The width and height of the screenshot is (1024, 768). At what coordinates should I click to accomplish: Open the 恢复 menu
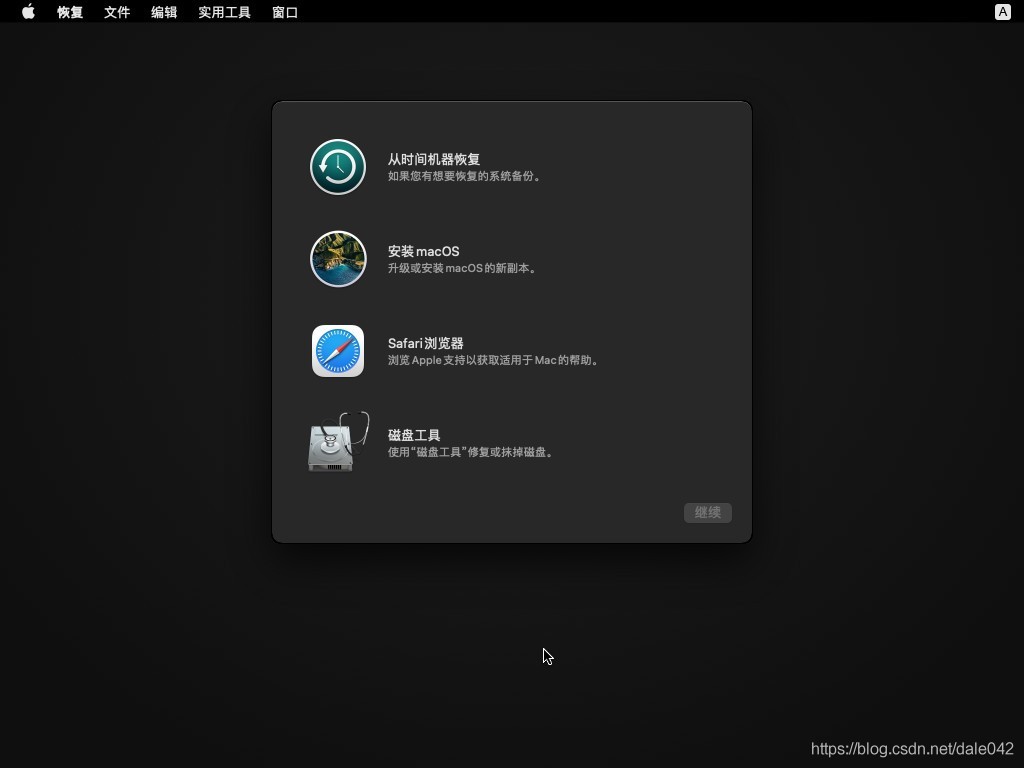[x=70, y=12]
